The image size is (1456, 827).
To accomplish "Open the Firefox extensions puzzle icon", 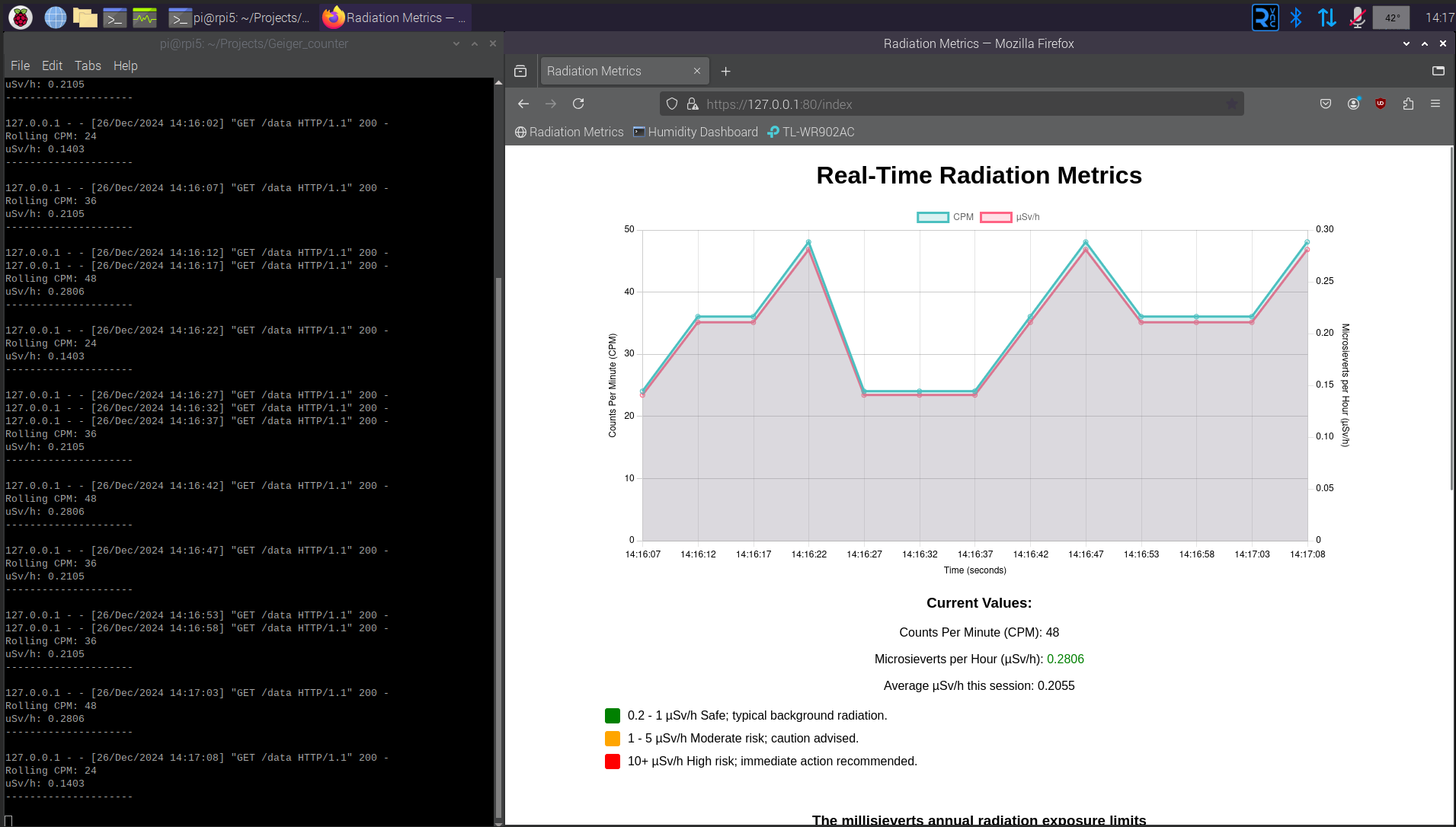I will pos(1407,104).
